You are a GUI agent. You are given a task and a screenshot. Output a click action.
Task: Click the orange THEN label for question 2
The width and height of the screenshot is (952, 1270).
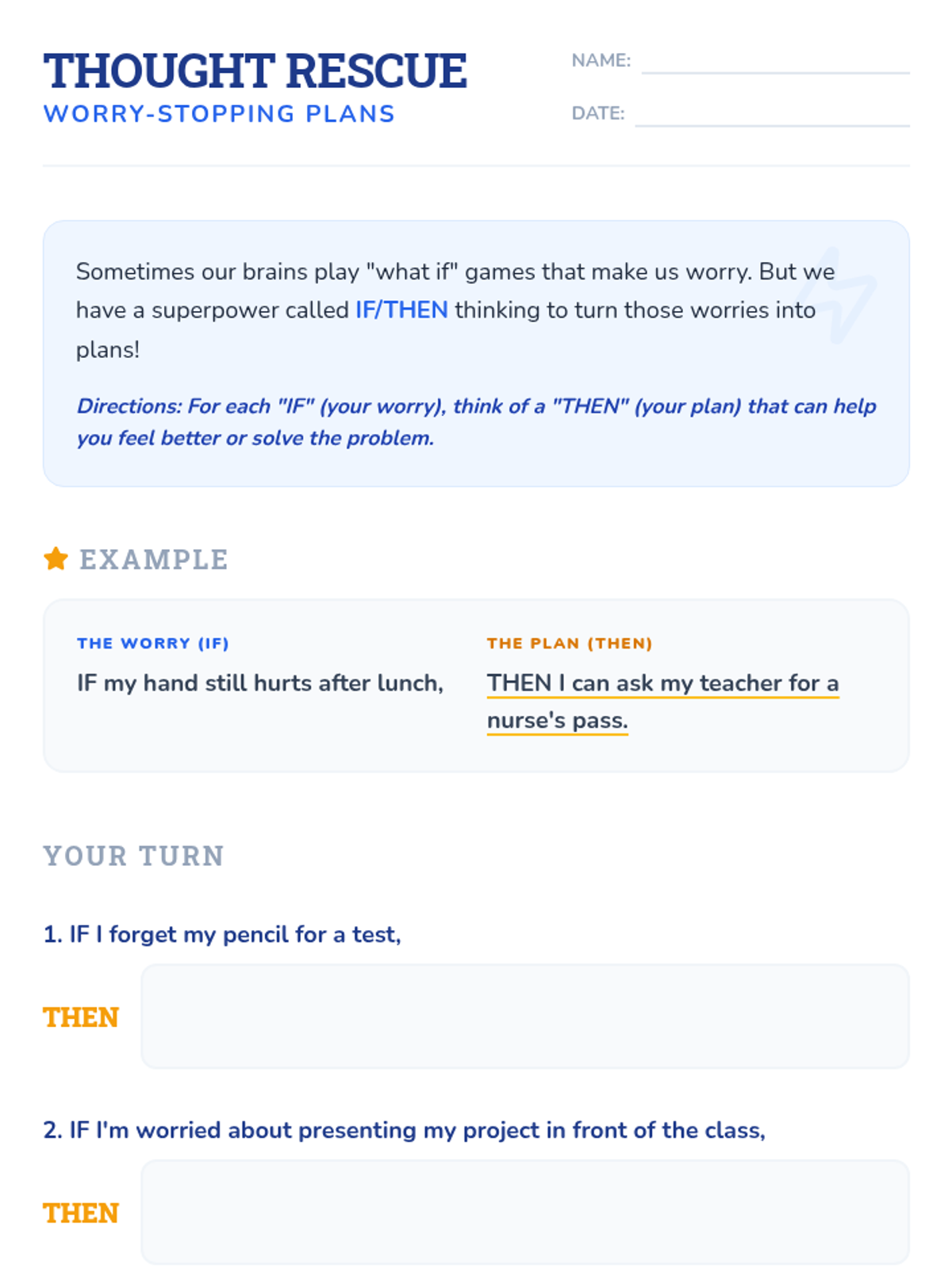coord(81,1213)
